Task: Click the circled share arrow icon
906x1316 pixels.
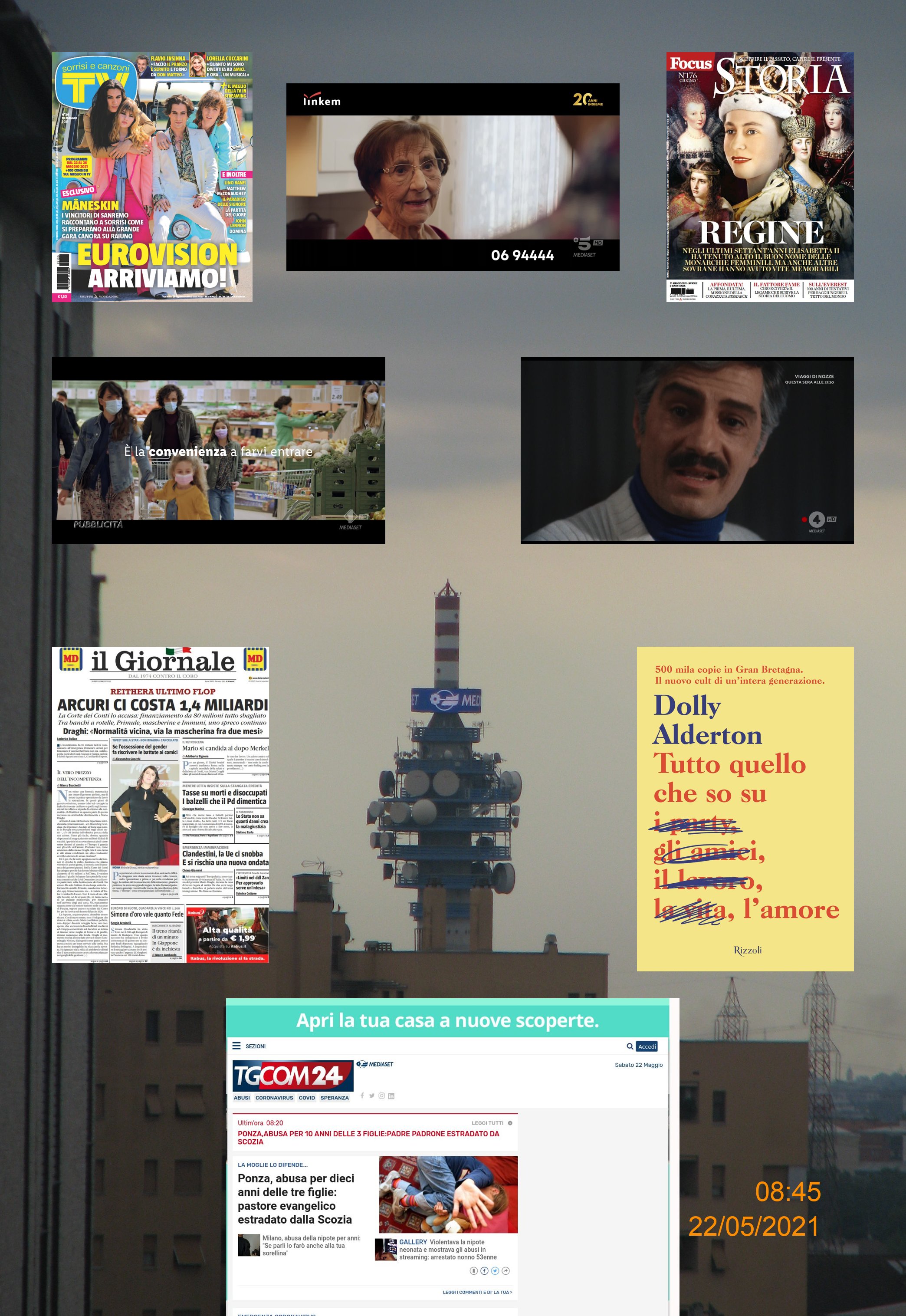Action: (506, 1270)
